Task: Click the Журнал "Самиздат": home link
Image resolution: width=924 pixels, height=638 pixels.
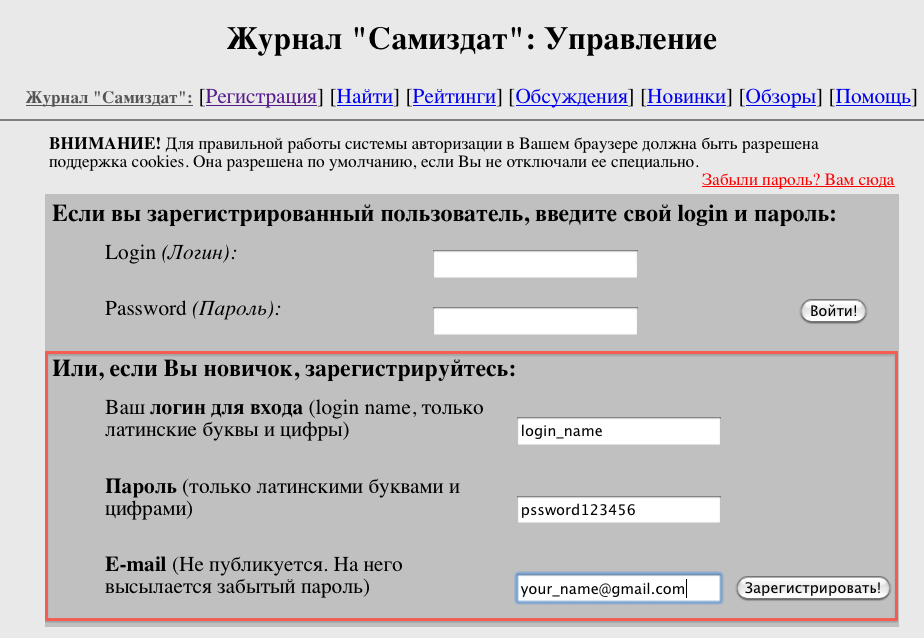Action: 109,98
